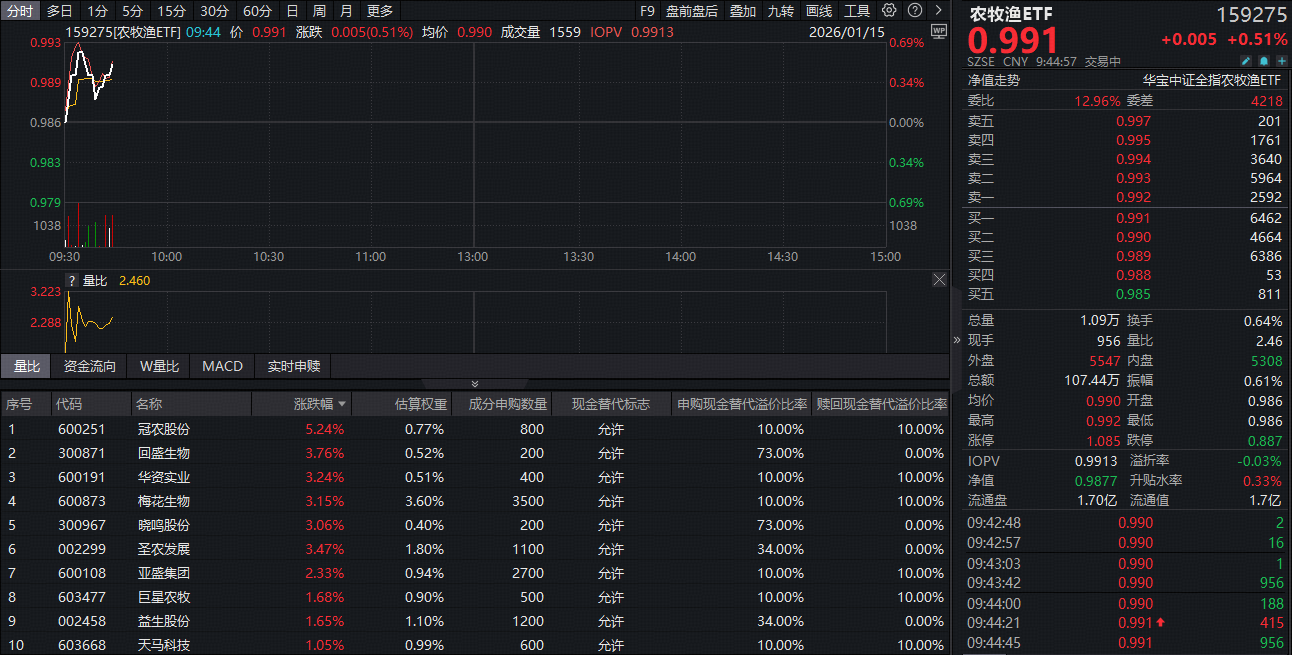The image size is (1292, 655).
Task: Click the WP icon beside the chart date
Action: coord(937,31)
